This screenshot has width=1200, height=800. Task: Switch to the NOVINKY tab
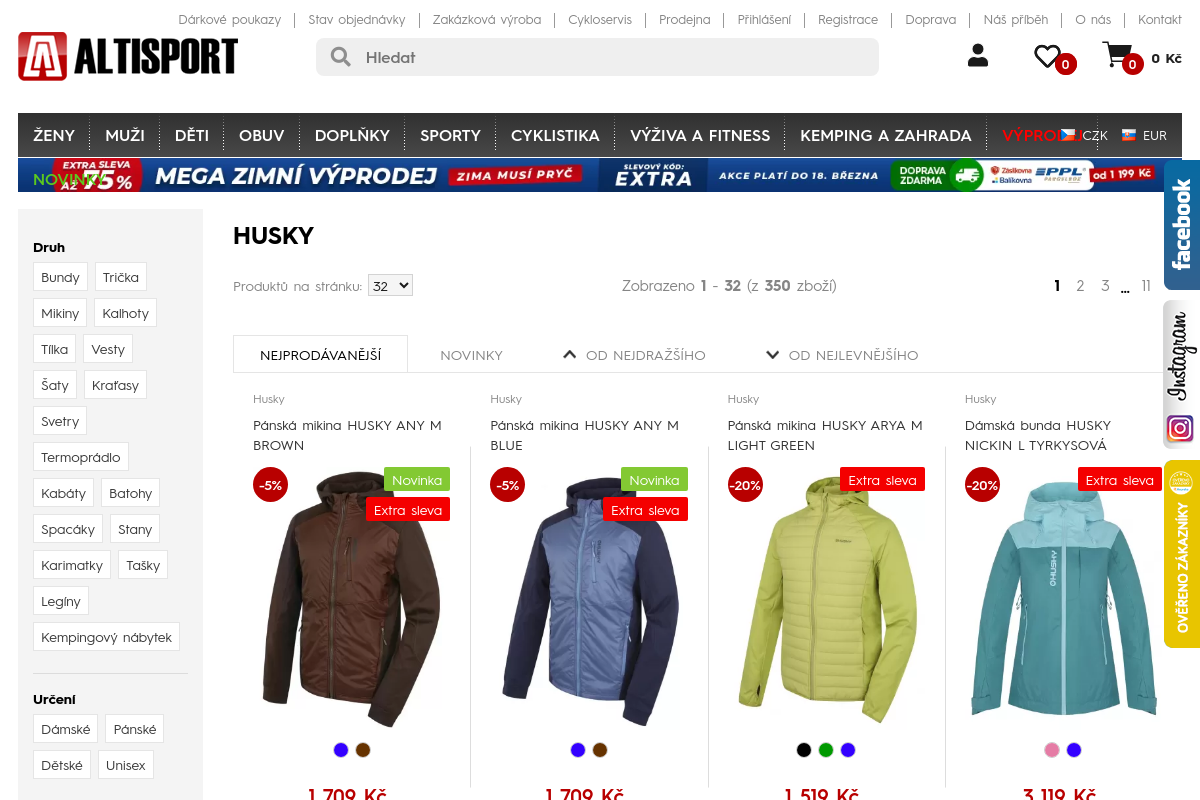click(x=471, y=354)
